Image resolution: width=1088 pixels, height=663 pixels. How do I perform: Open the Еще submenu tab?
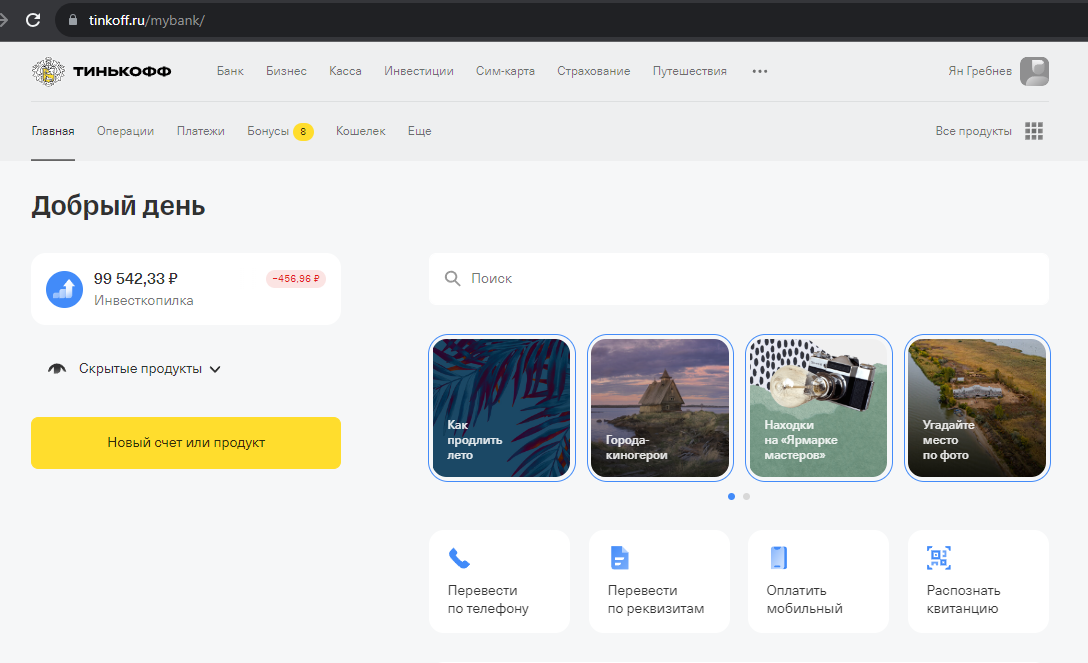[x=420, y=131]
